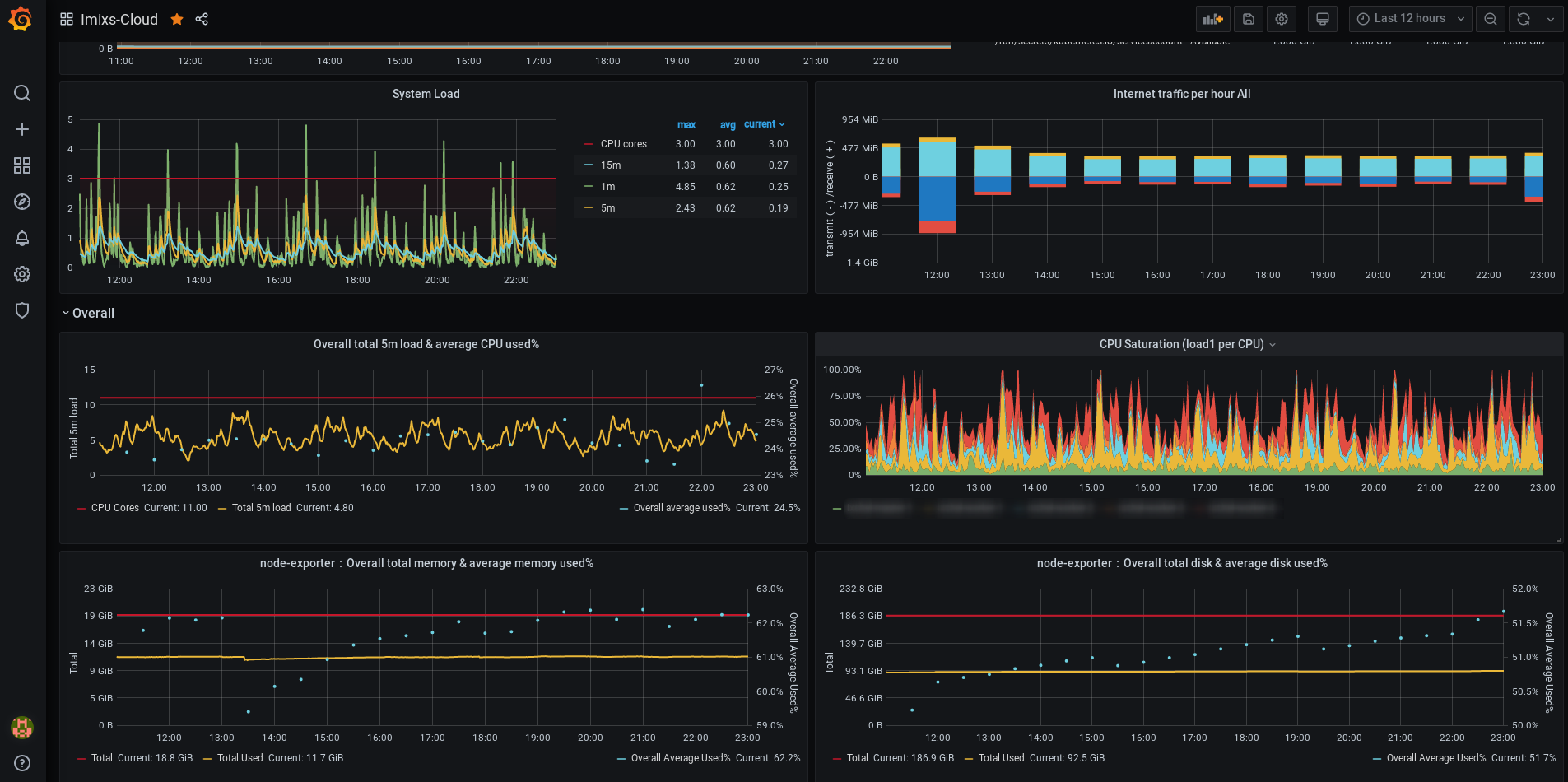Zoom out the time range
The image size is (1568, 782).
coord(1491,19)
